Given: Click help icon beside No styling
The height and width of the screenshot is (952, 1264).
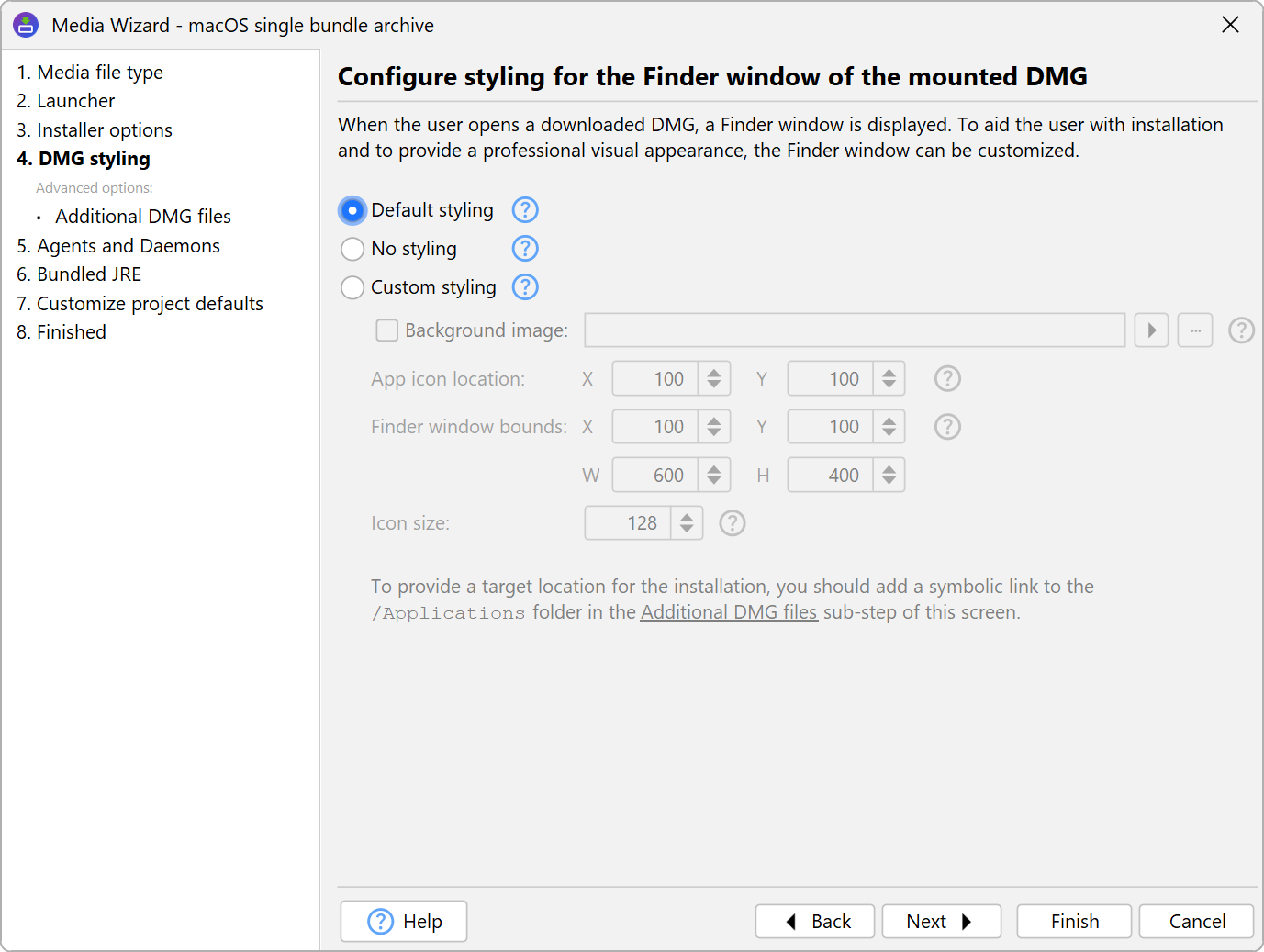Looking at the screenshot, I should coord(525,249).
